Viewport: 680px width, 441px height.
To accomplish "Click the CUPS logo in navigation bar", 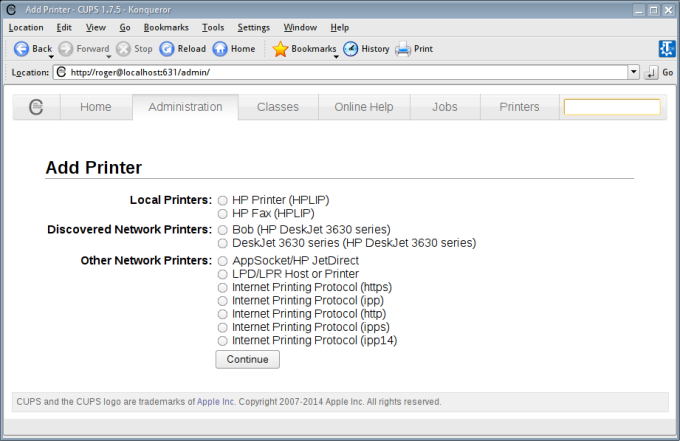I will (36, 107).
